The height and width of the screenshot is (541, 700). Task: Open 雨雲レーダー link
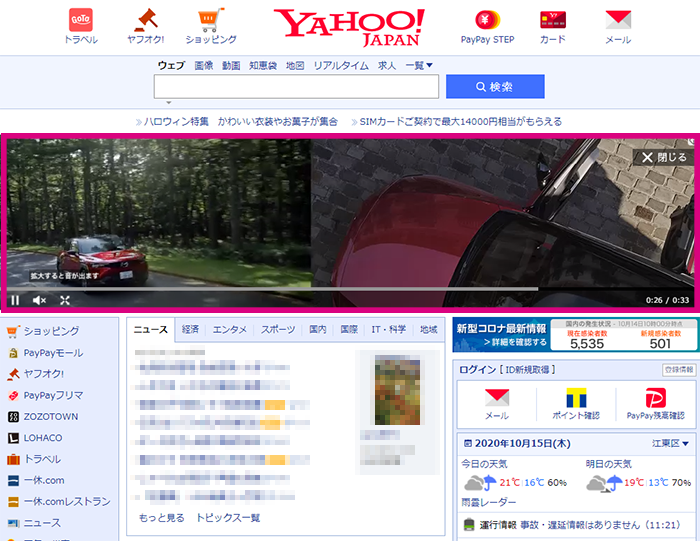488,503
